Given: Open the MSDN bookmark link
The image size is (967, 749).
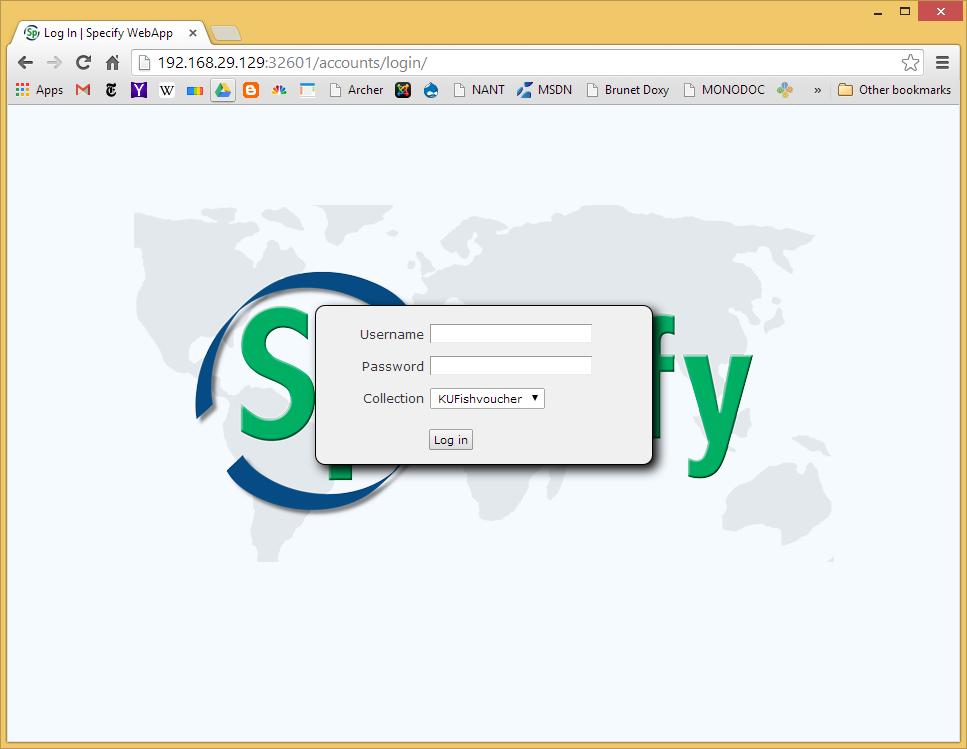Looking at the screenshot, I should coord(545,90).
